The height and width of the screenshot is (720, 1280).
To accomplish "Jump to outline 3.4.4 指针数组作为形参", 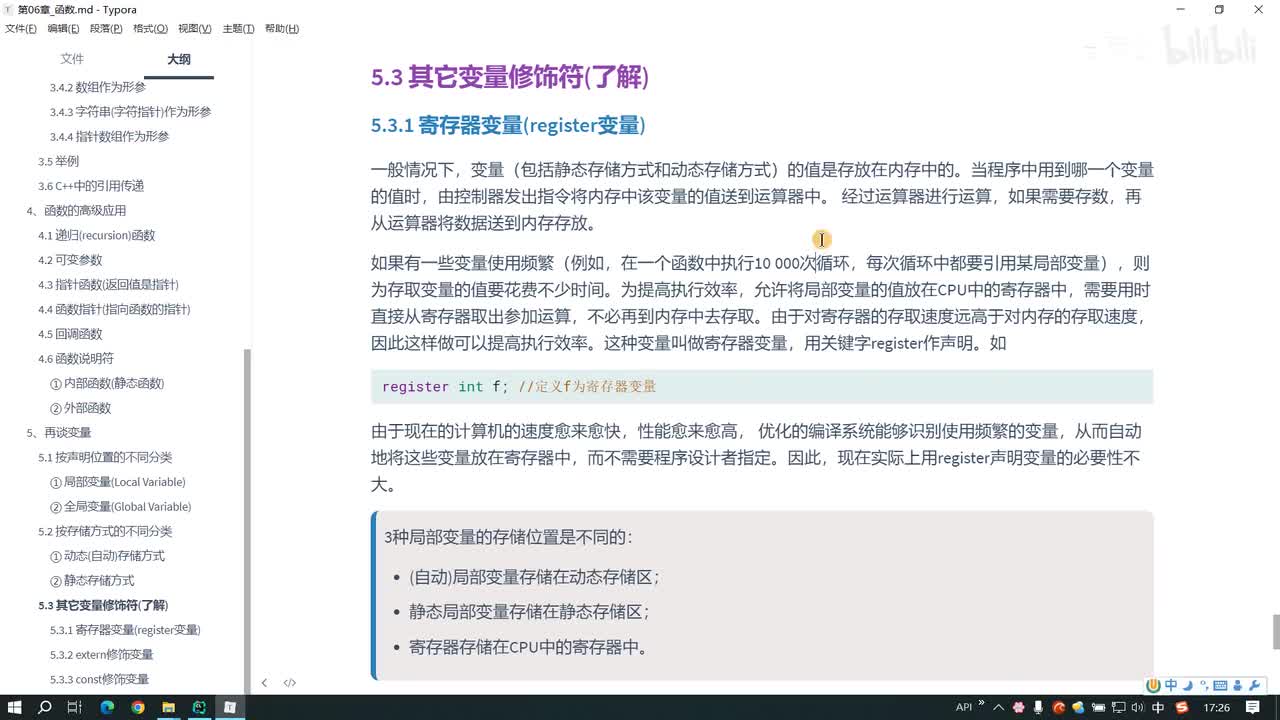I will tap(109, 136).
